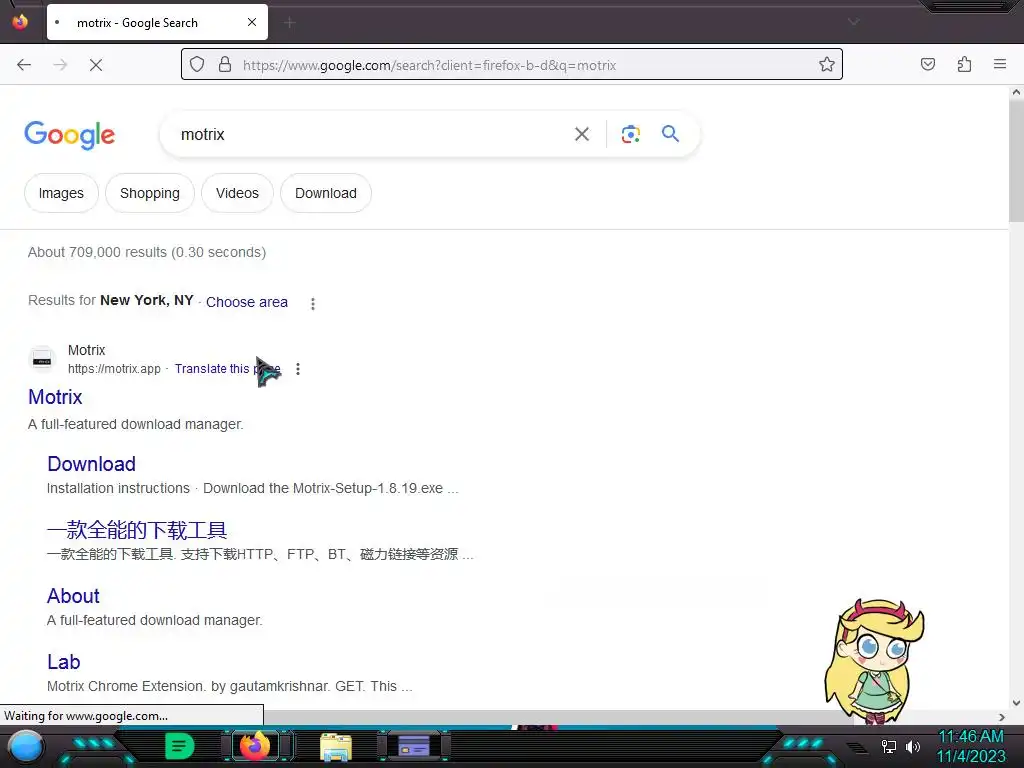Open the Firefox hamburger menu
Image resolution: width=1024 pixels, height=768 pixels.
click(1000, 65)
